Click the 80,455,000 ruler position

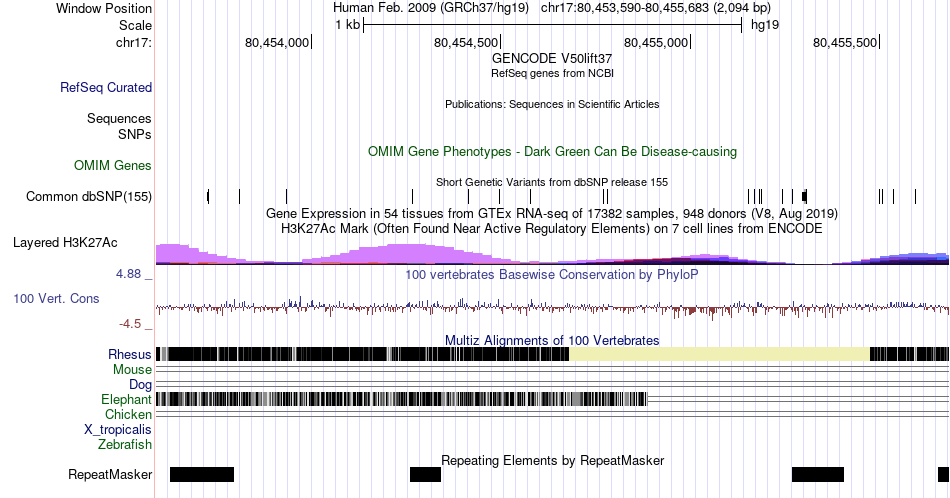656,42
